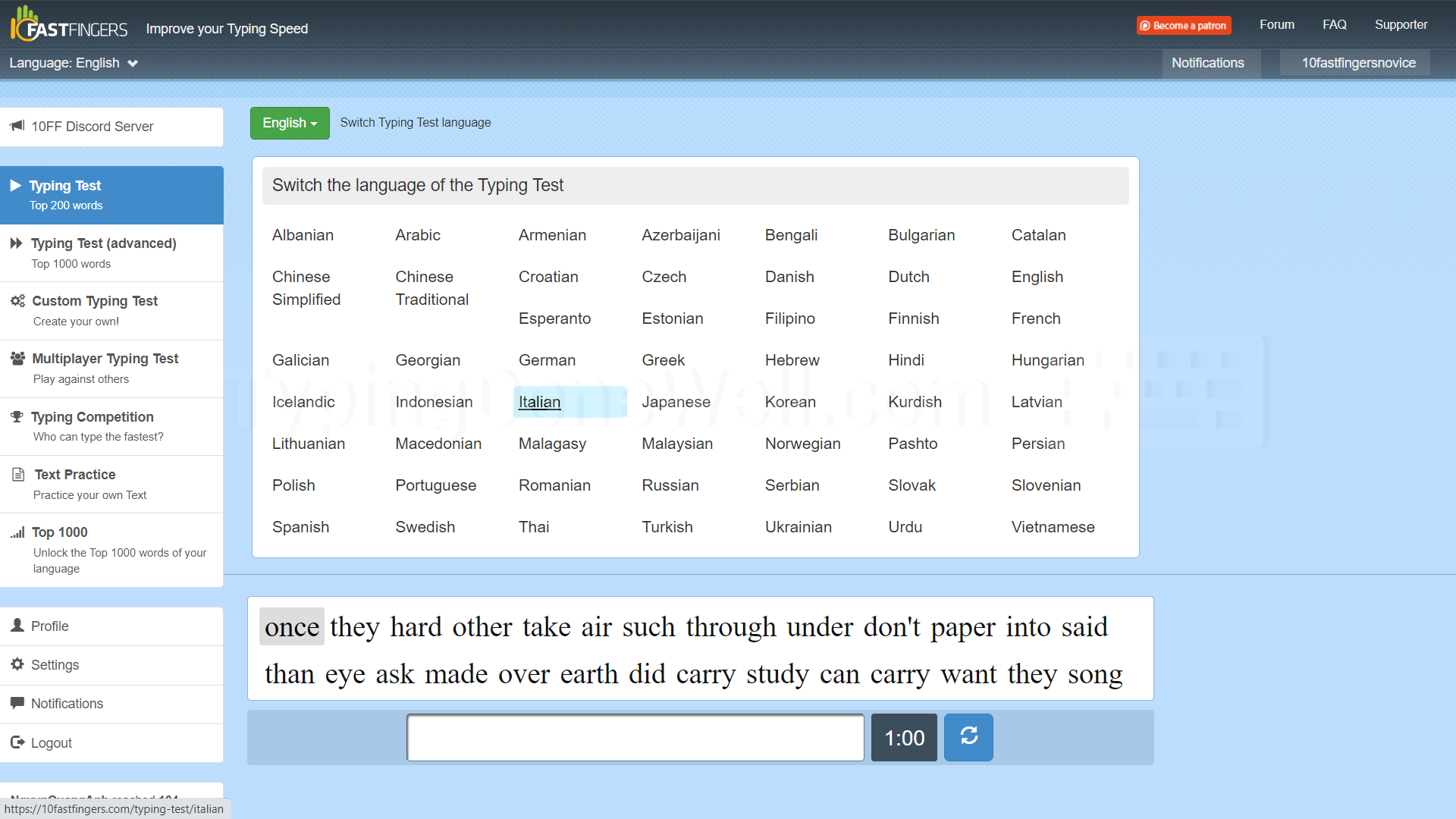Click the Text Practice document icon
Viewport: 1456px width, 819px height.
(18, 475)
